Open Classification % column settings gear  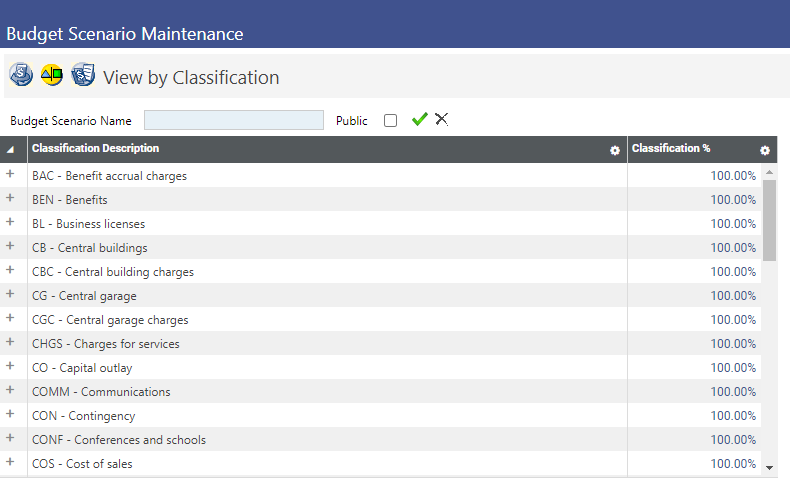(x=765, y=150)
